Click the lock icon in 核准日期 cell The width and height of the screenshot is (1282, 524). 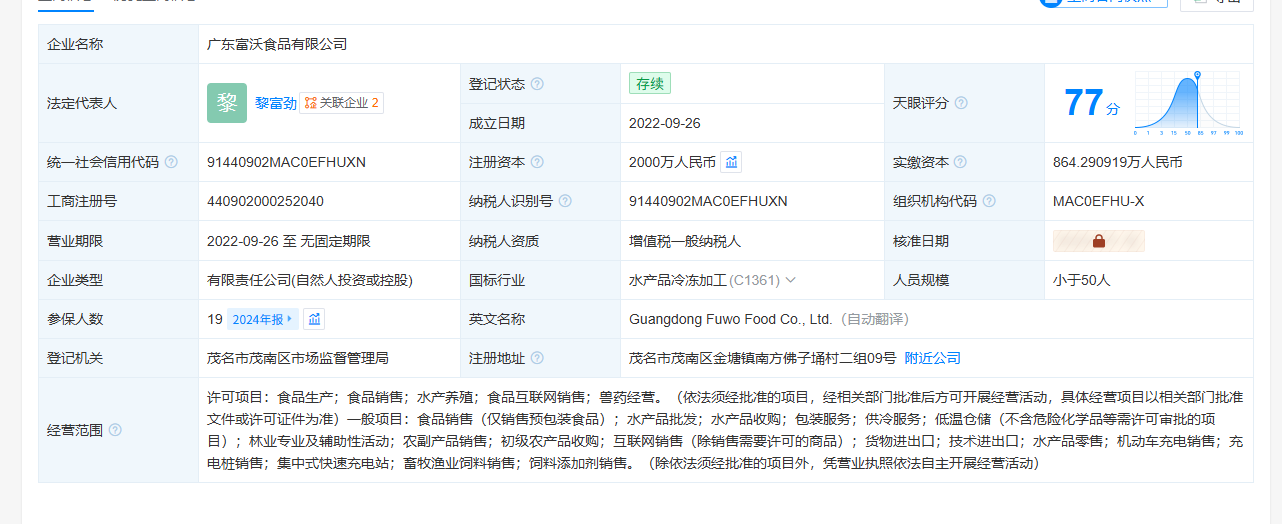tap(1099, 241)
